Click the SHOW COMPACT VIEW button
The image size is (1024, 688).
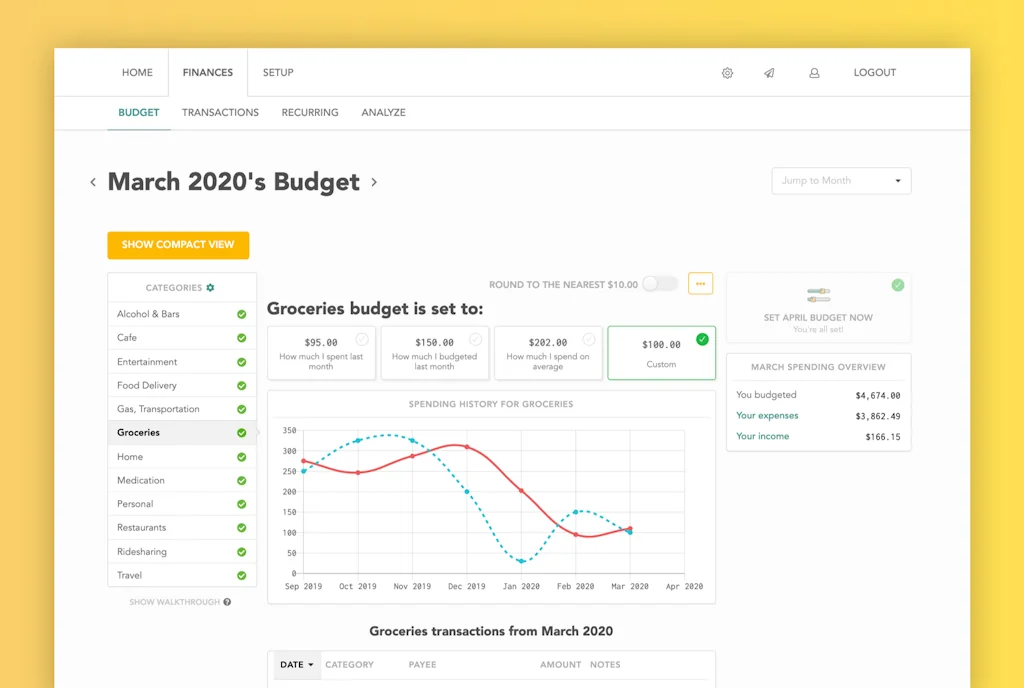178,245
